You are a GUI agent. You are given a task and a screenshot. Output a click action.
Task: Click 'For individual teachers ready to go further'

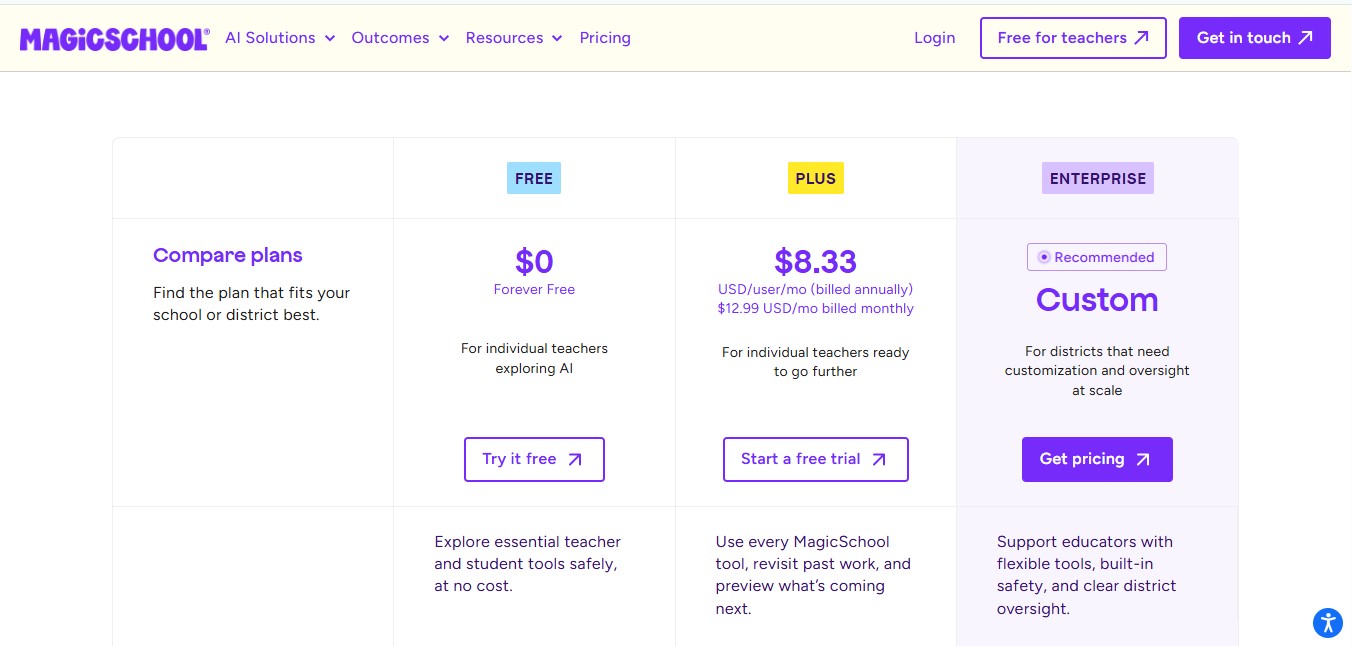815,362
